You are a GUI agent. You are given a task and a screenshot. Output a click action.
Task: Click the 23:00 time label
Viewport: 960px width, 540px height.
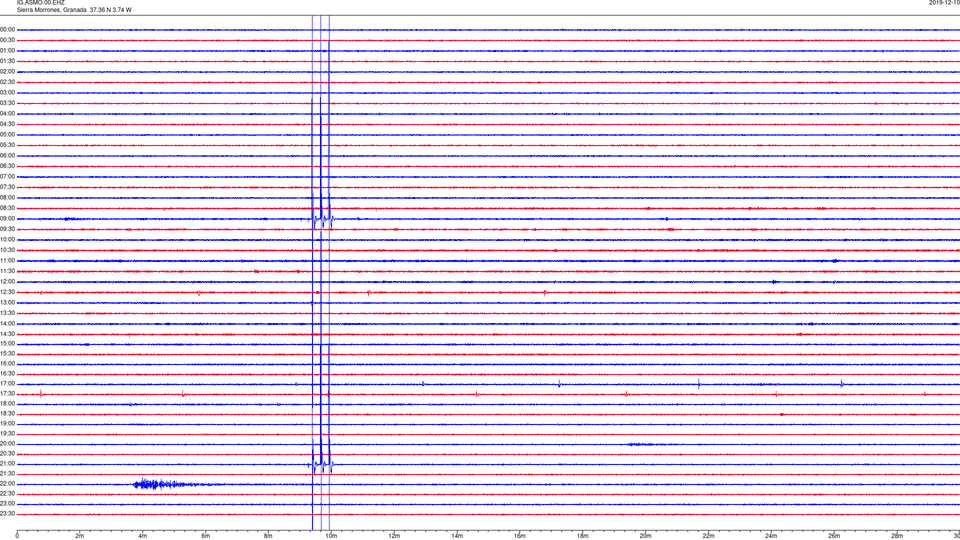(x=7, y=504)
